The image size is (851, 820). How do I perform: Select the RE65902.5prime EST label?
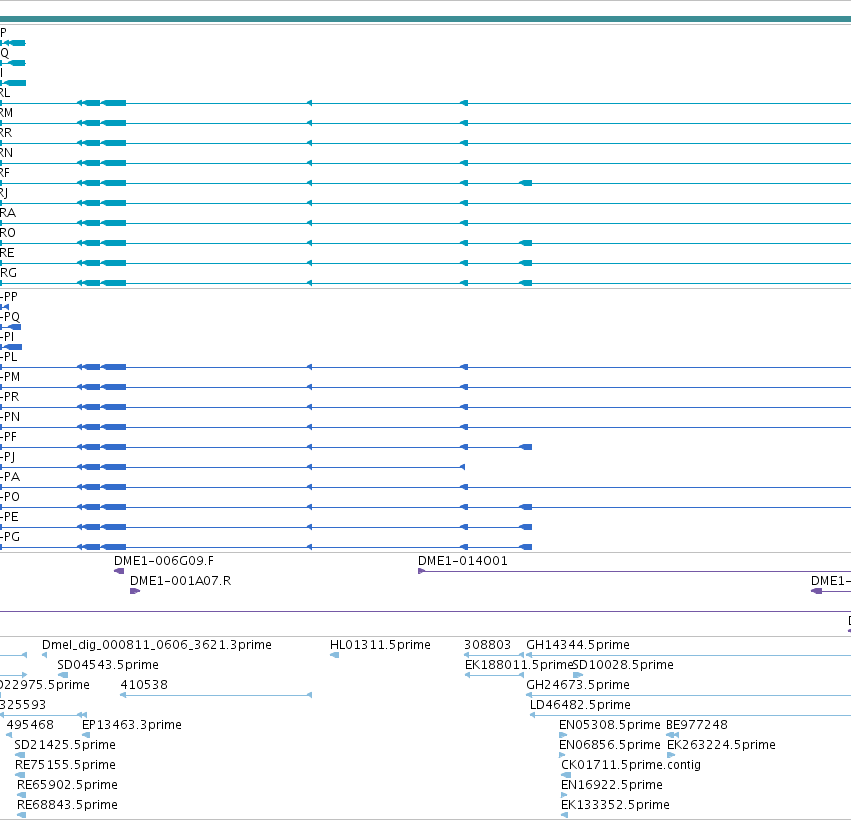67,785
